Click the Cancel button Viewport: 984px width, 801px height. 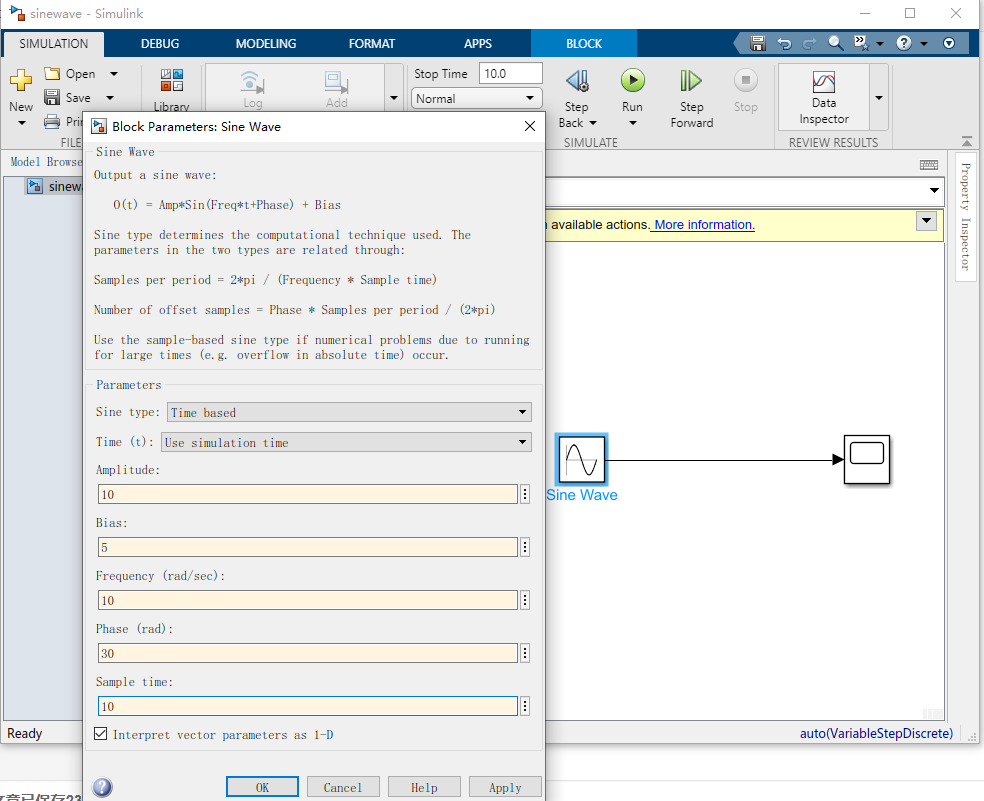(343, 787)
